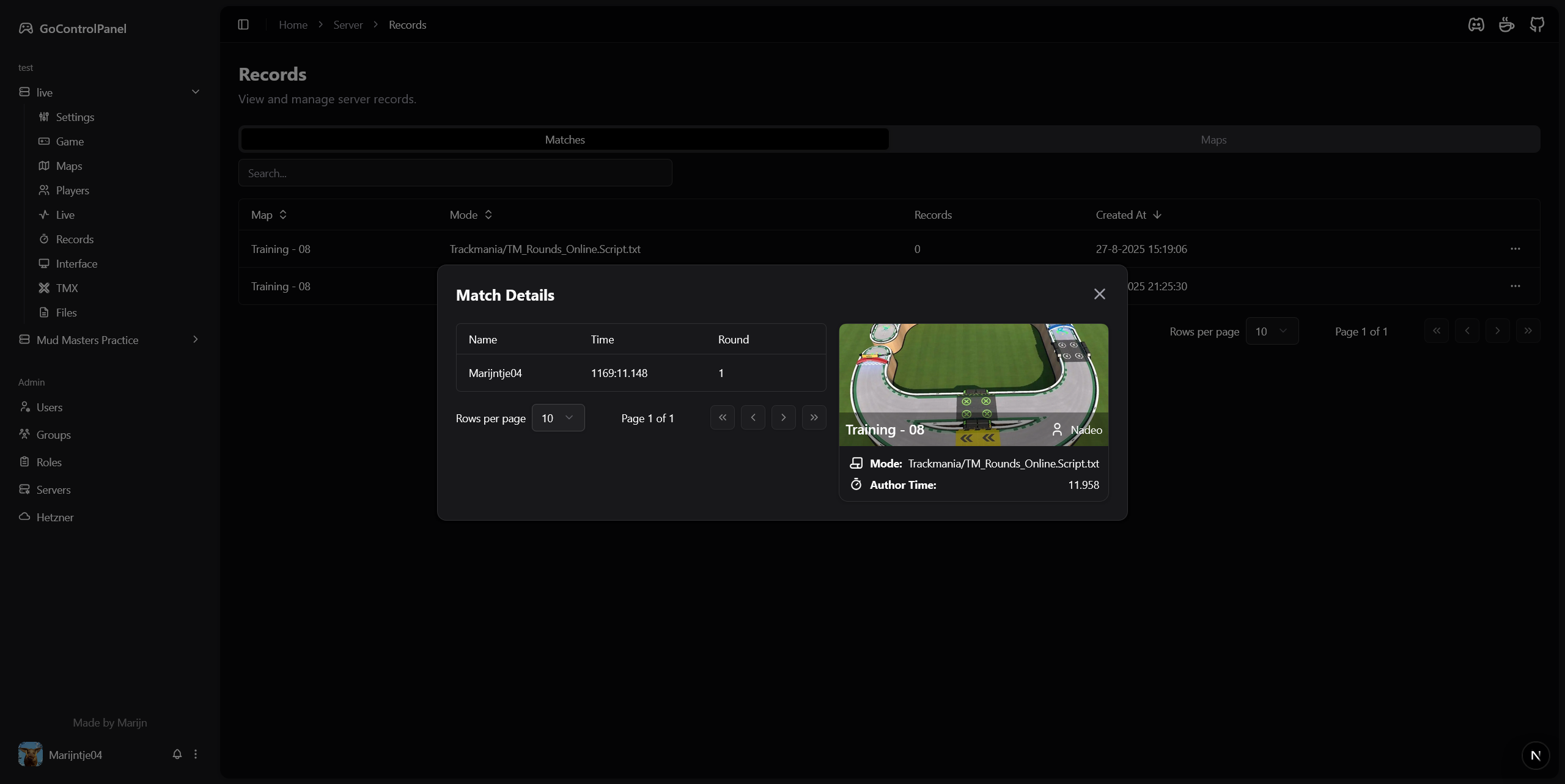Collapse the live server section
Viewport: 1565px width, 784px height.
tap(196, 92)
